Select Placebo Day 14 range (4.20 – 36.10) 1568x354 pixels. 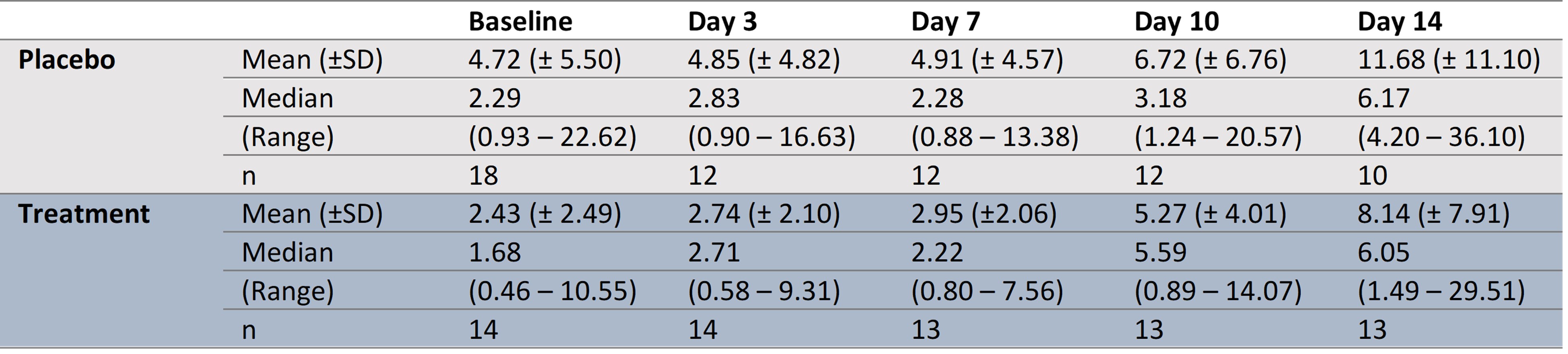coord(1441,137)
